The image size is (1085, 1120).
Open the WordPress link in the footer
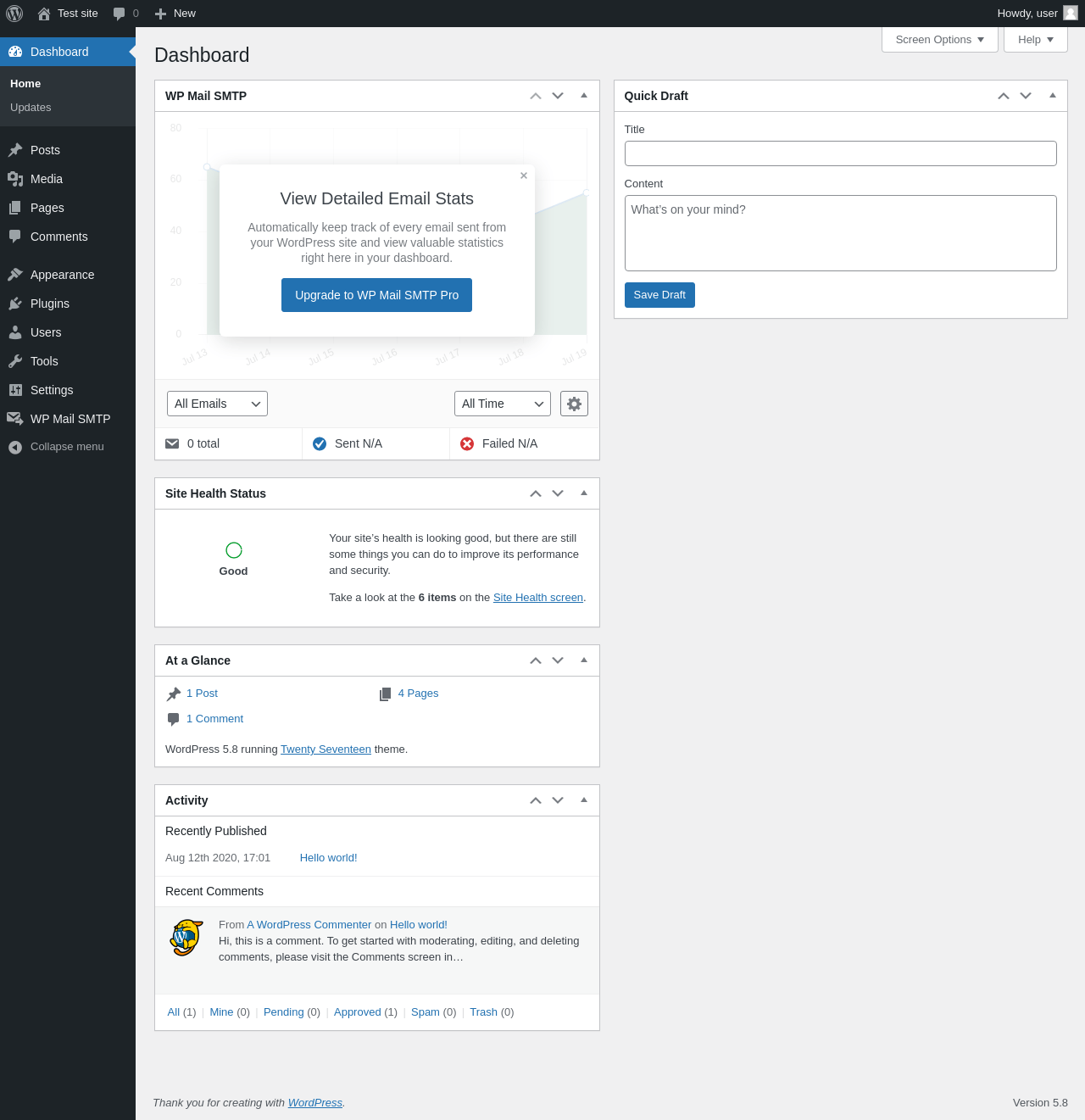pos(315,1103)
